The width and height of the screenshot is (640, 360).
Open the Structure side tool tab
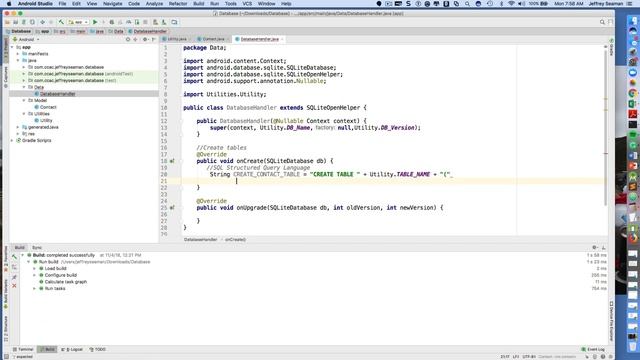(6, 329)
